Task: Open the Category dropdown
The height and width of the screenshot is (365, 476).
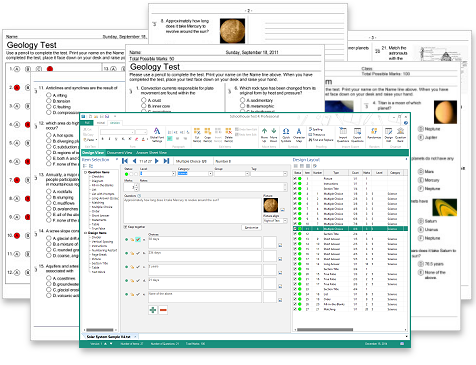Action: click(x=210, y=174)
